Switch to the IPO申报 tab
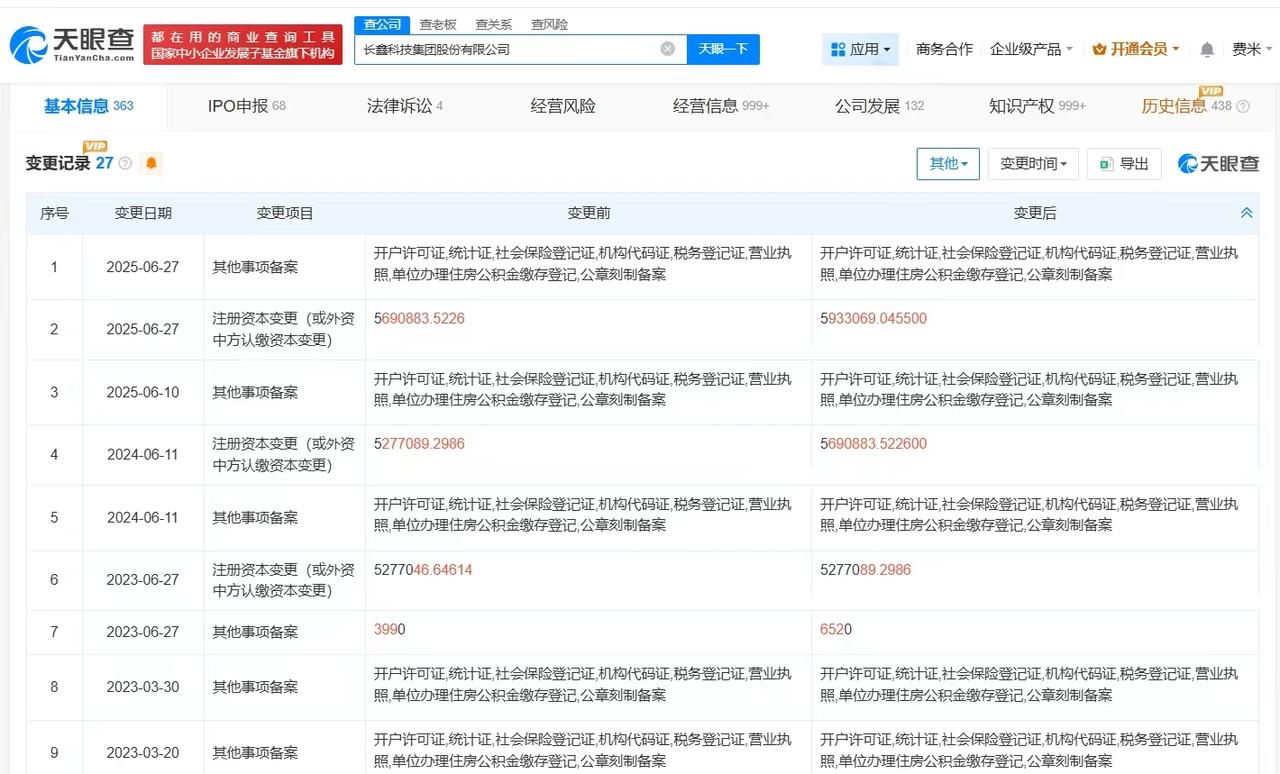1280x774 pixels. 246,106
